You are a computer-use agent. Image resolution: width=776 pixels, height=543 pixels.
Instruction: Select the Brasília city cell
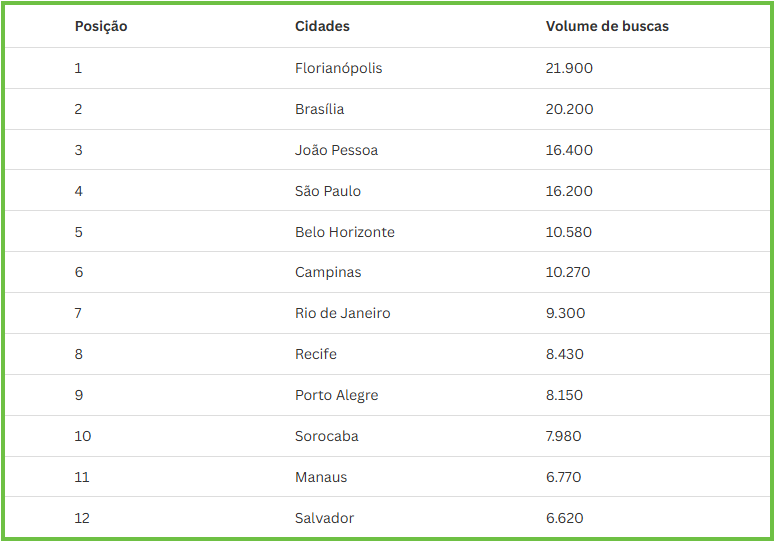[x=319, y=109]
